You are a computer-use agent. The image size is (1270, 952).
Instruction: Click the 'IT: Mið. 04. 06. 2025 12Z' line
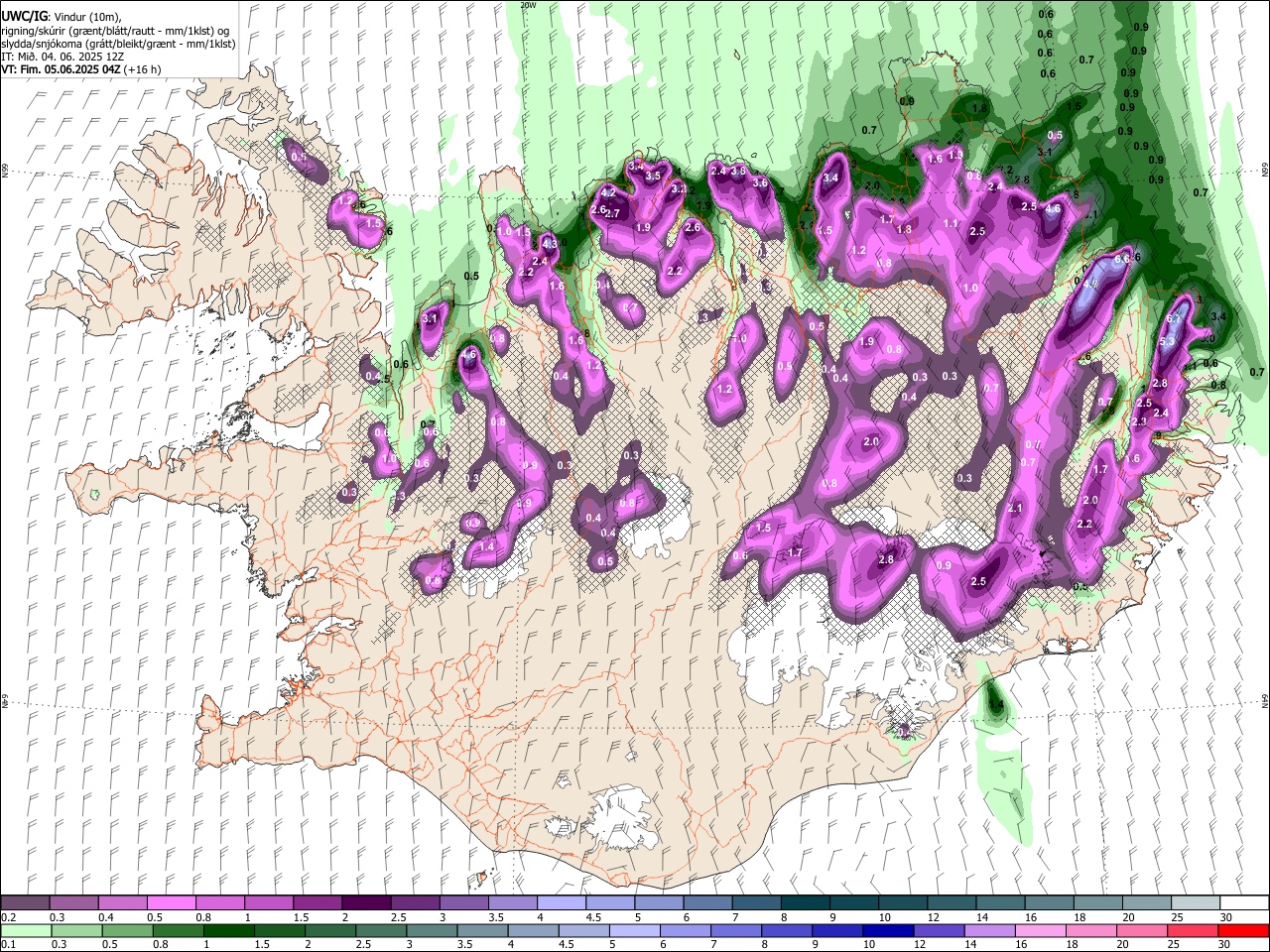tap(63, 57)
